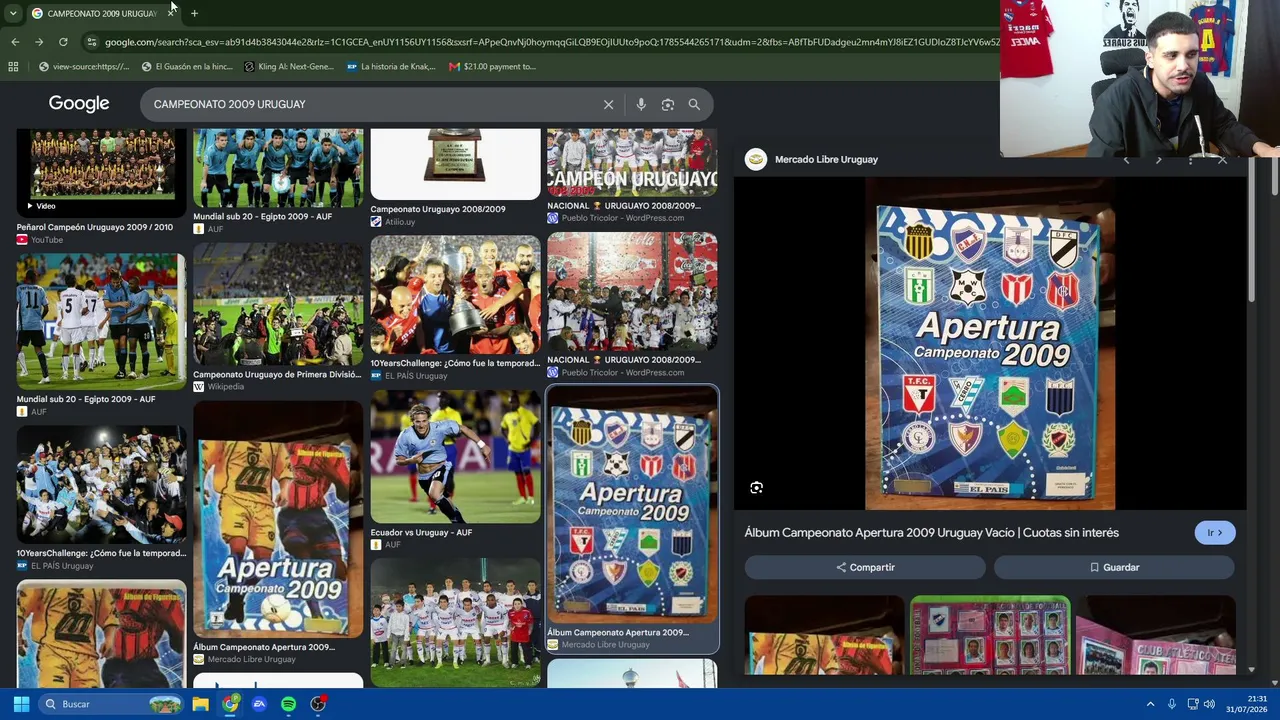Click the large Apertura 2009 album preview image
Viewport: 1280px width, 720px height.
click(990, 345)
